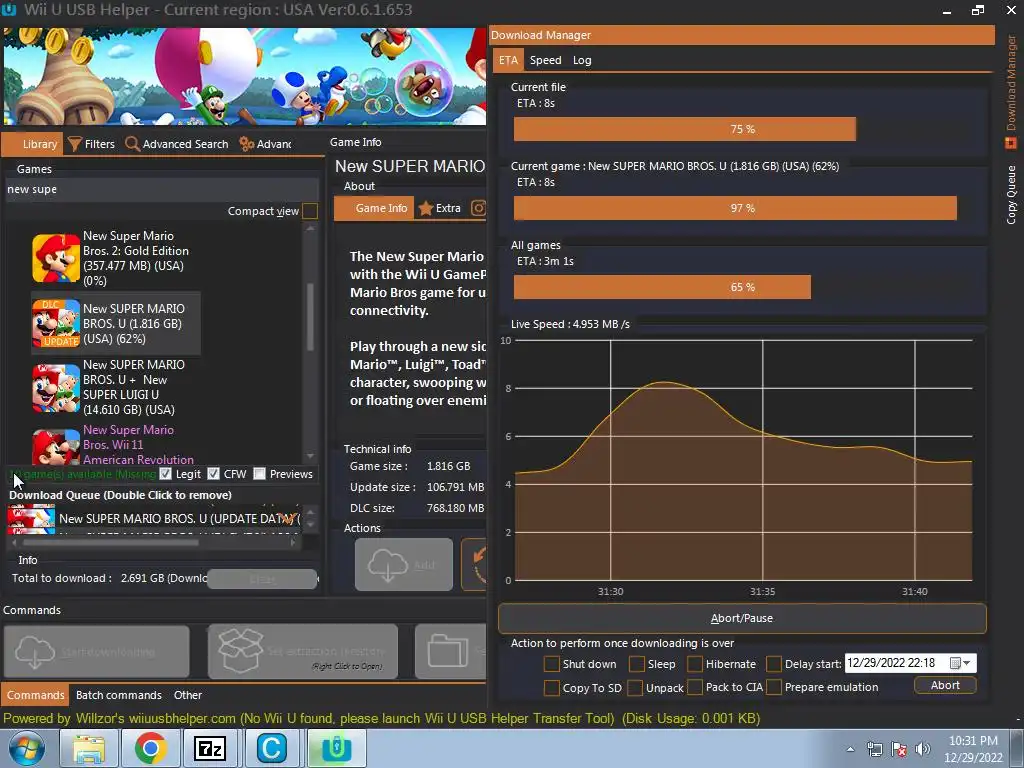Click the Wii U USB Helper taskbar icon

[x=336, y=748]
